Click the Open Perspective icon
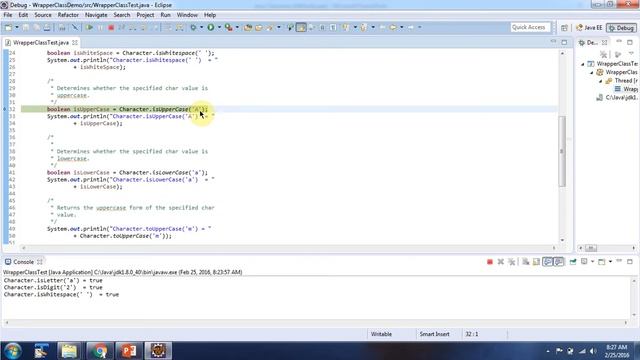Image resolution: width=640 pixels, height=360 pixels. click(x=564, y=28)
